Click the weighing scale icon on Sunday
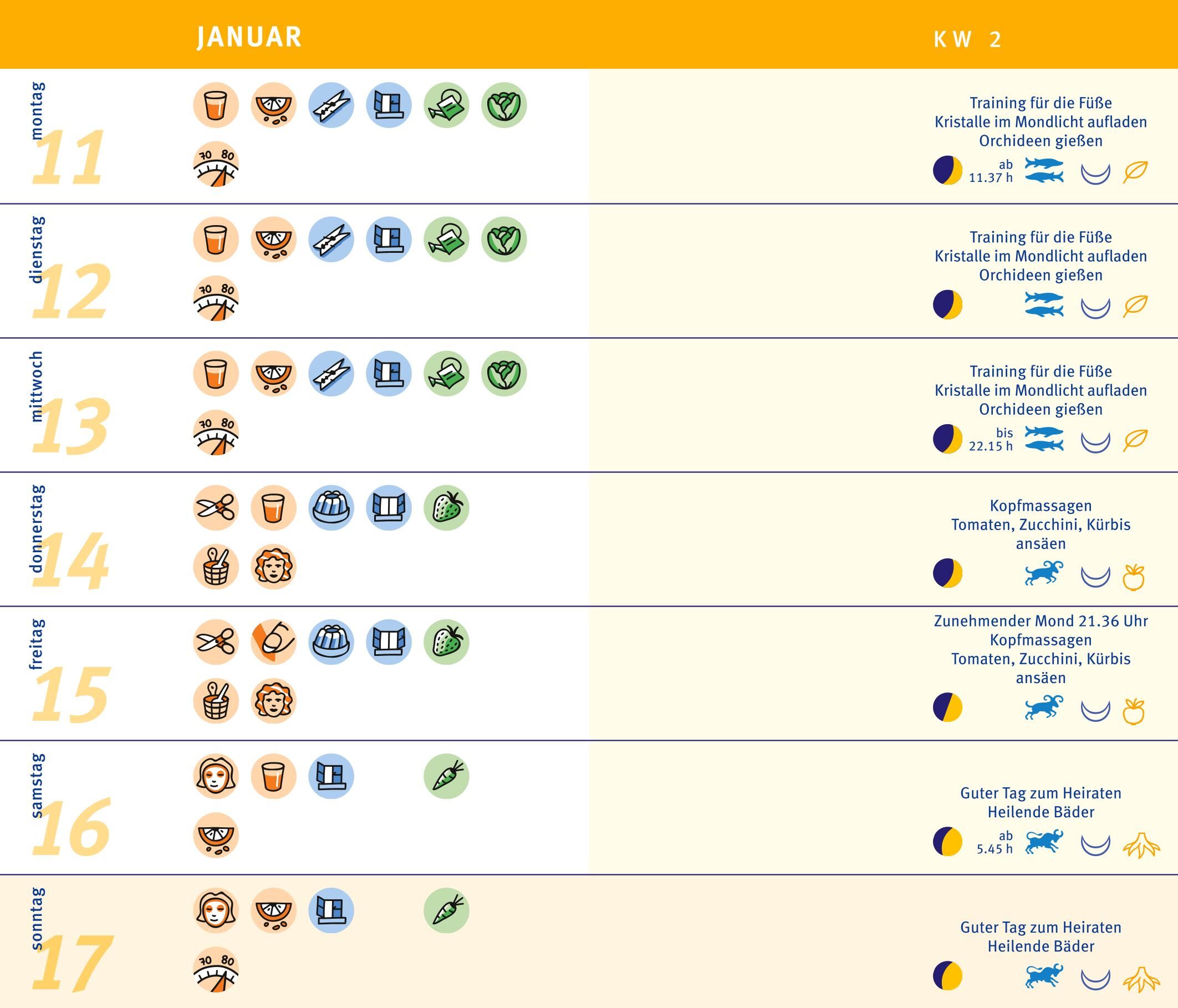1178x1008 pixels. click(x=216, y=969)
